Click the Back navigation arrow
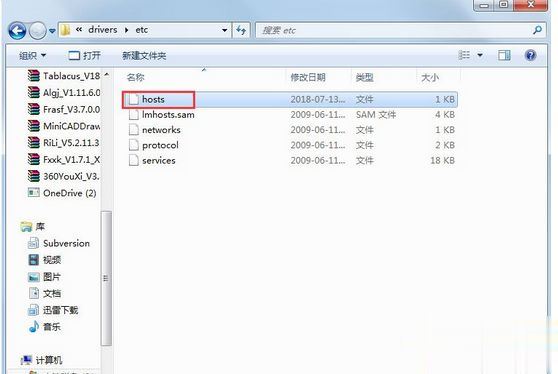 pyautogui.click(x=17, y=31)
